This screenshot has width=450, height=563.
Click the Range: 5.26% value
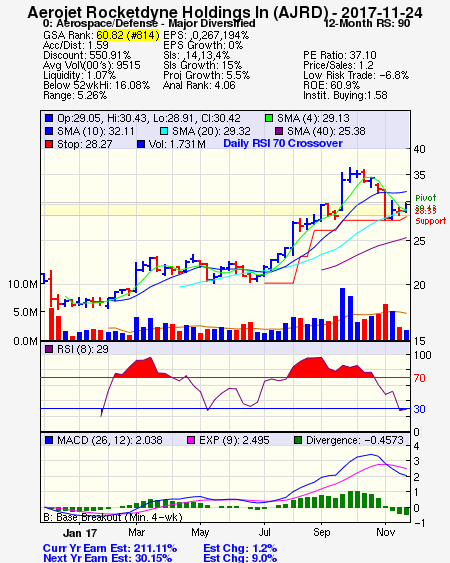[75, 96]
